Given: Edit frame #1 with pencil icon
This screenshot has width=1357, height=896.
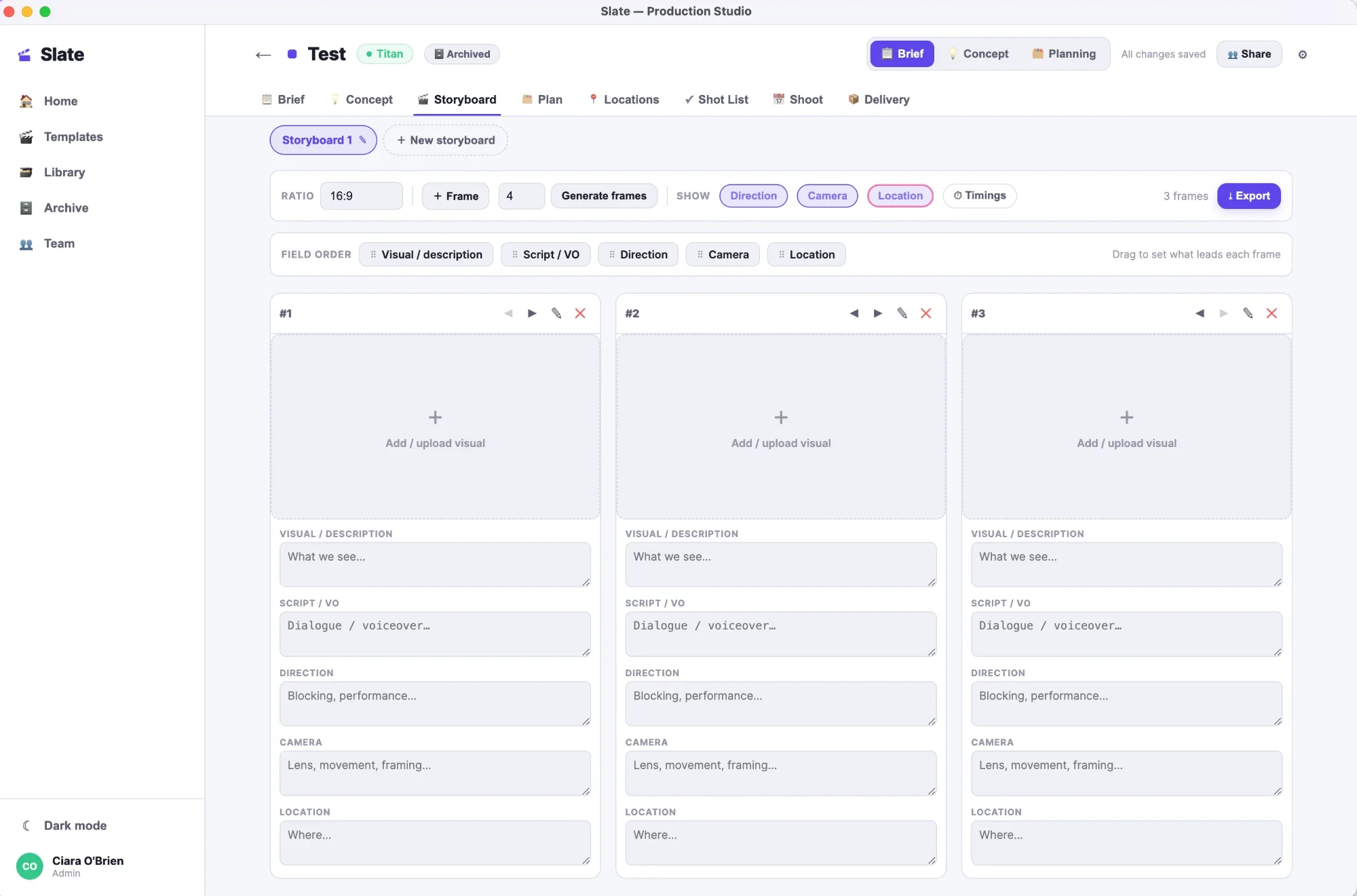Looking at the screenshot, I should pos(556,313).
